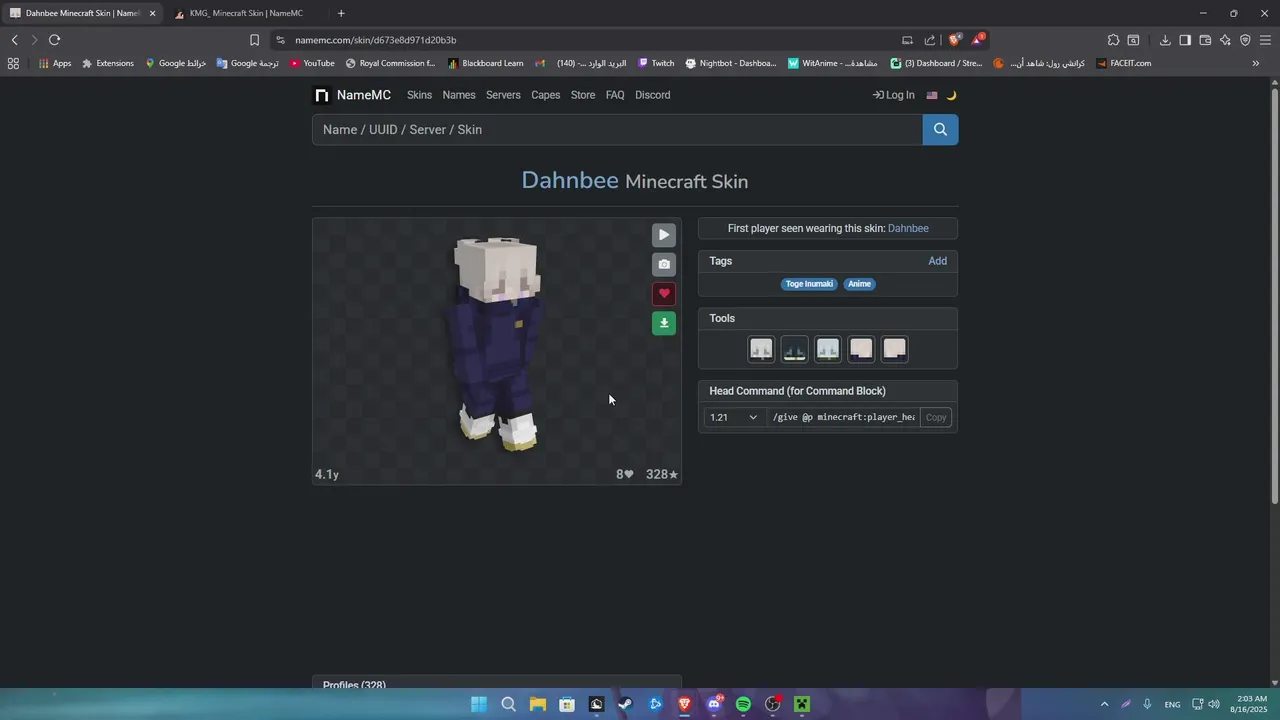Viewport: 1280px width, 720px height.
Task: Click the share page icon in address bar
Action: [x=930, y=40]
